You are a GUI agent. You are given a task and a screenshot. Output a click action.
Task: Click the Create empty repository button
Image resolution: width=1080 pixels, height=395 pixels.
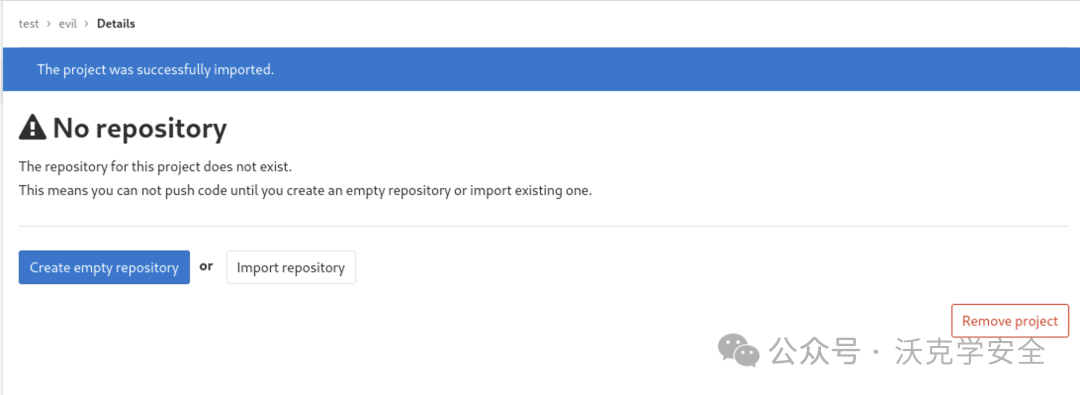click(x=104, y=267)
